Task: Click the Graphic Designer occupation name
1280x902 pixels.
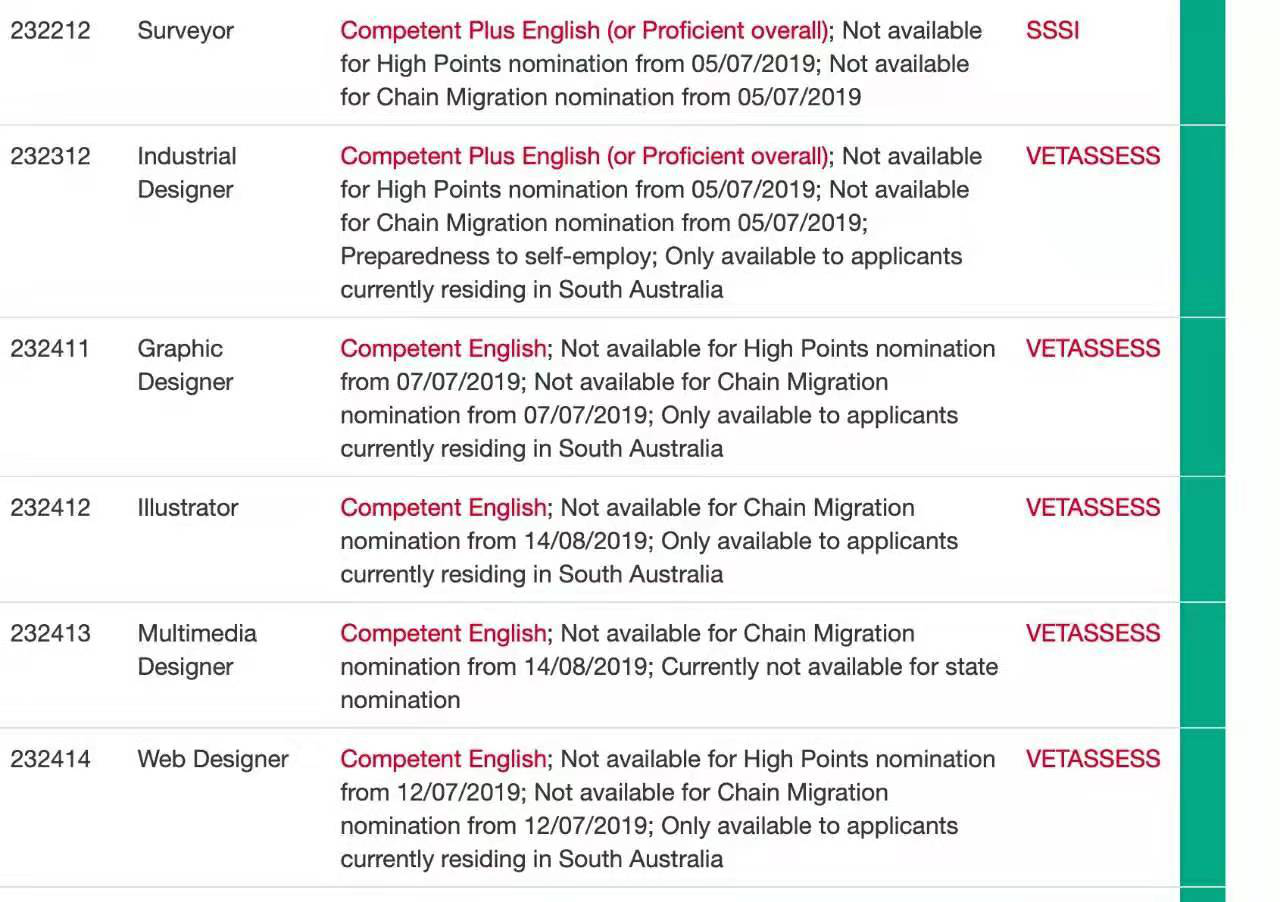Action: 185,365
